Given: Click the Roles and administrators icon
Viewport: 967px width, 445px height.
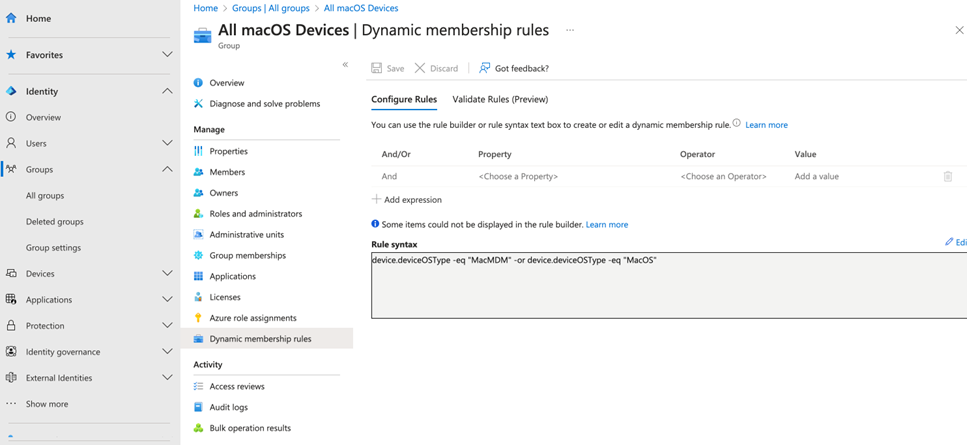Looking at the screenshot, I should click(x=198, y=214).
